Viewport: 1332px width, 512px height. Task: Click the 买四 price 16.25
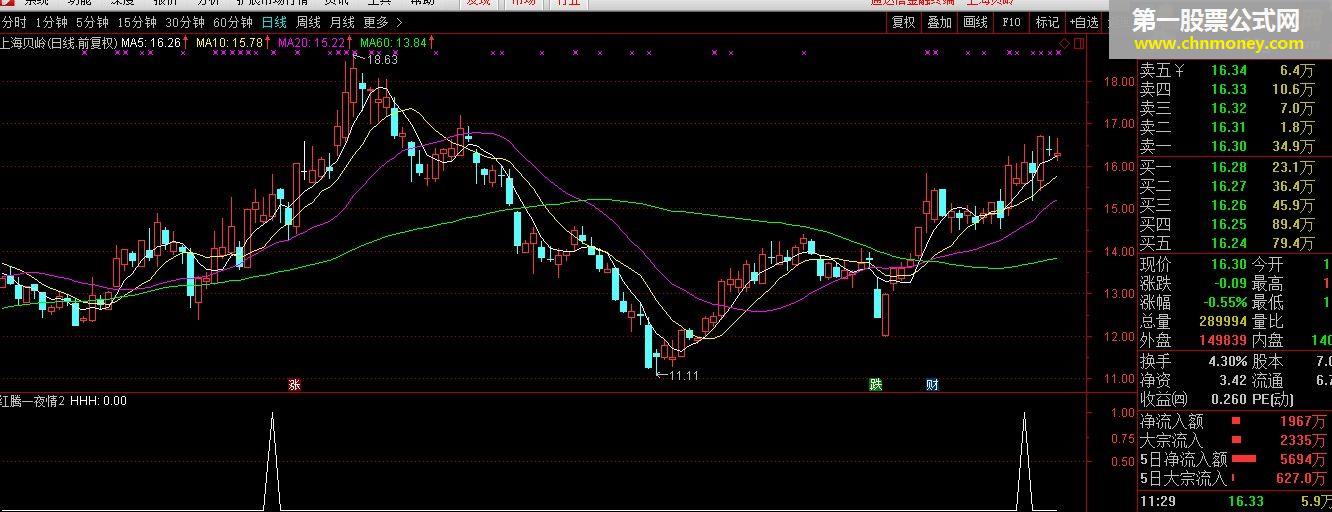click(1229, 224)
